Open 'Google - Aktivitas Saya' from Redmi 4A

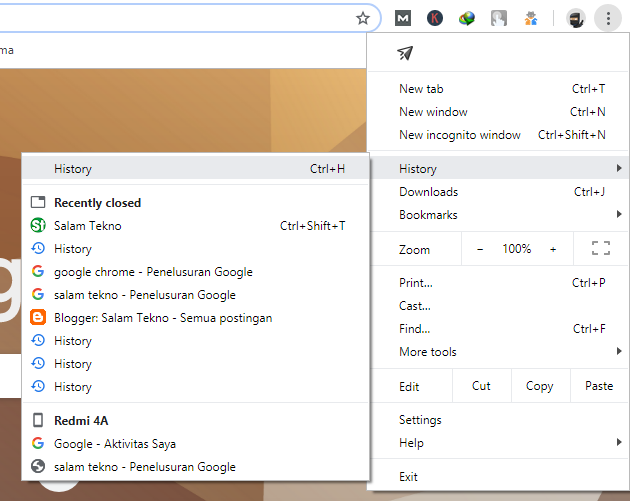pyautogui.click(x=196, y=444)
